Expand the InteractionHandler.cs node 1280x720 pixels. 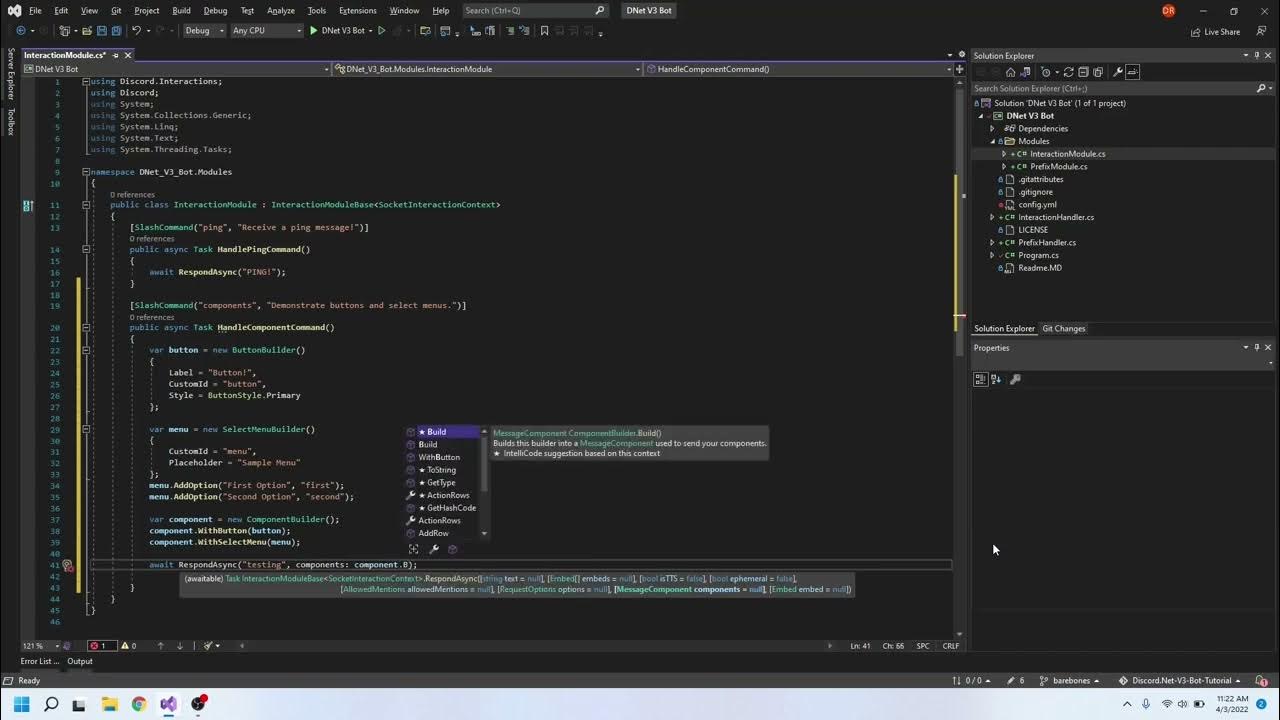tap(992, 217)
